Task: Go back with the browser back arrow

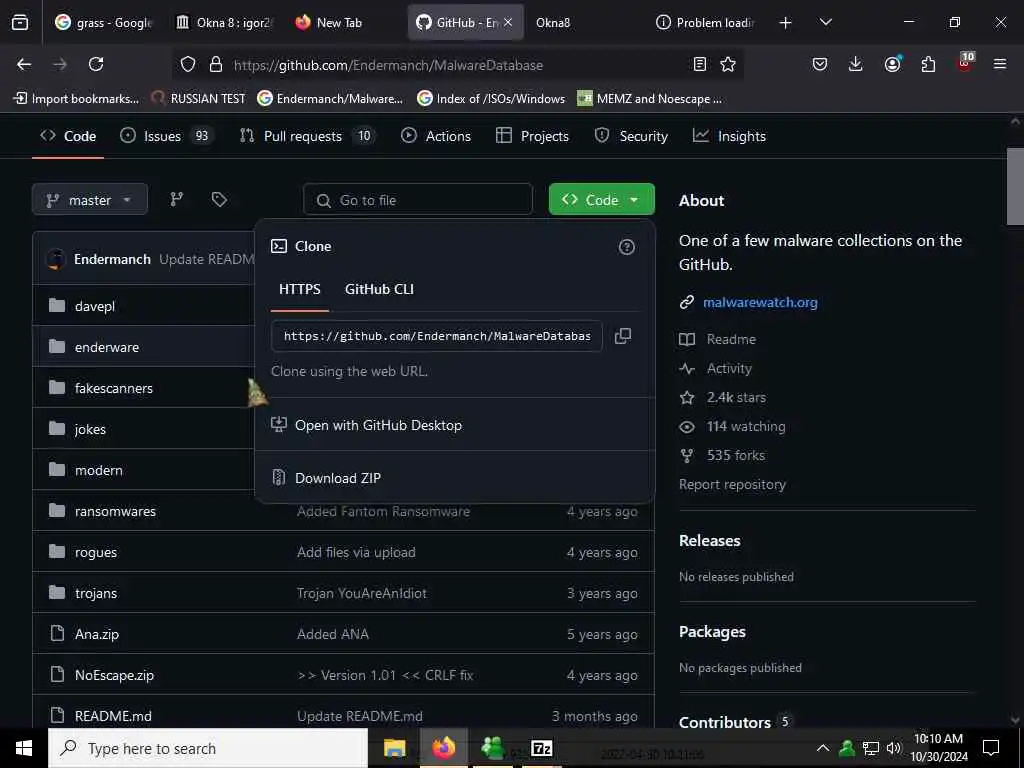Action: [x=24, y=64]
